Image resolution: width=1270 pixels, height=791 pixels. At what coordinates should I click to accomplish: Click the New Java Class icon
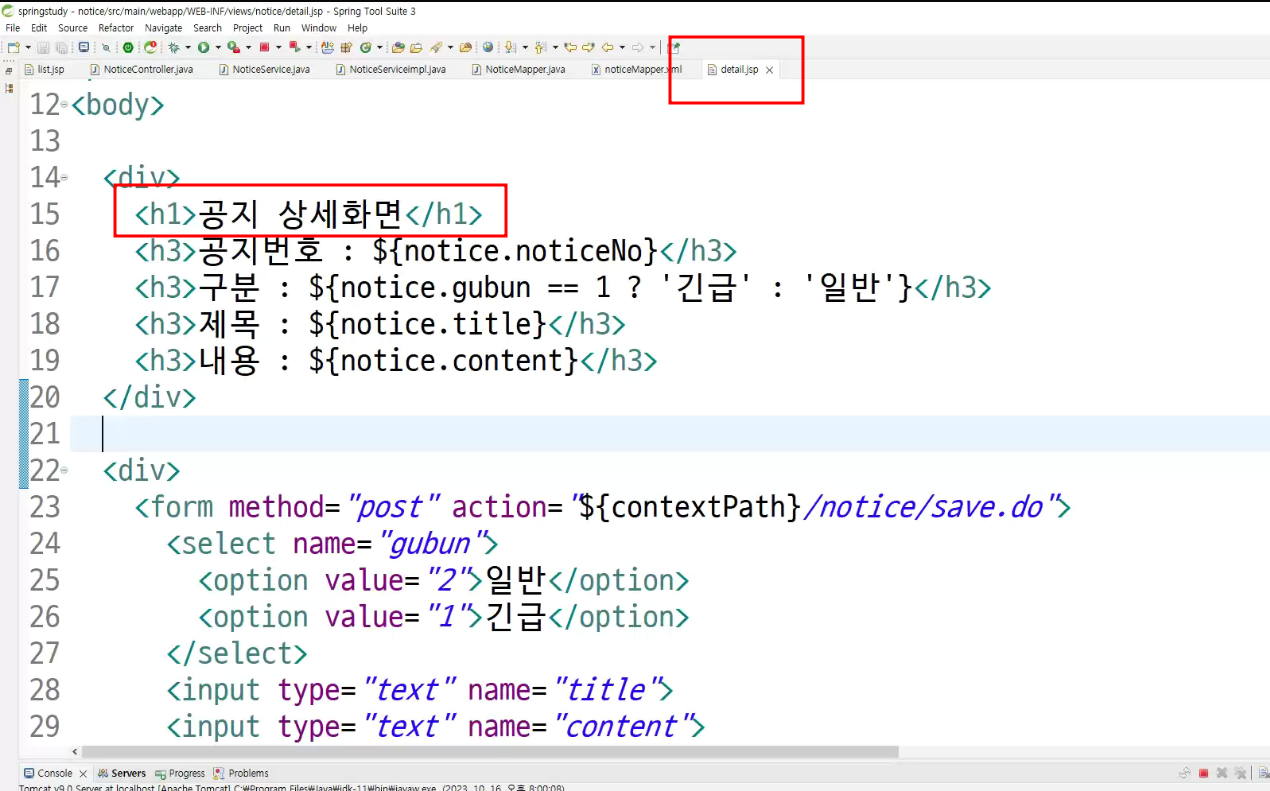coord(365,47)
